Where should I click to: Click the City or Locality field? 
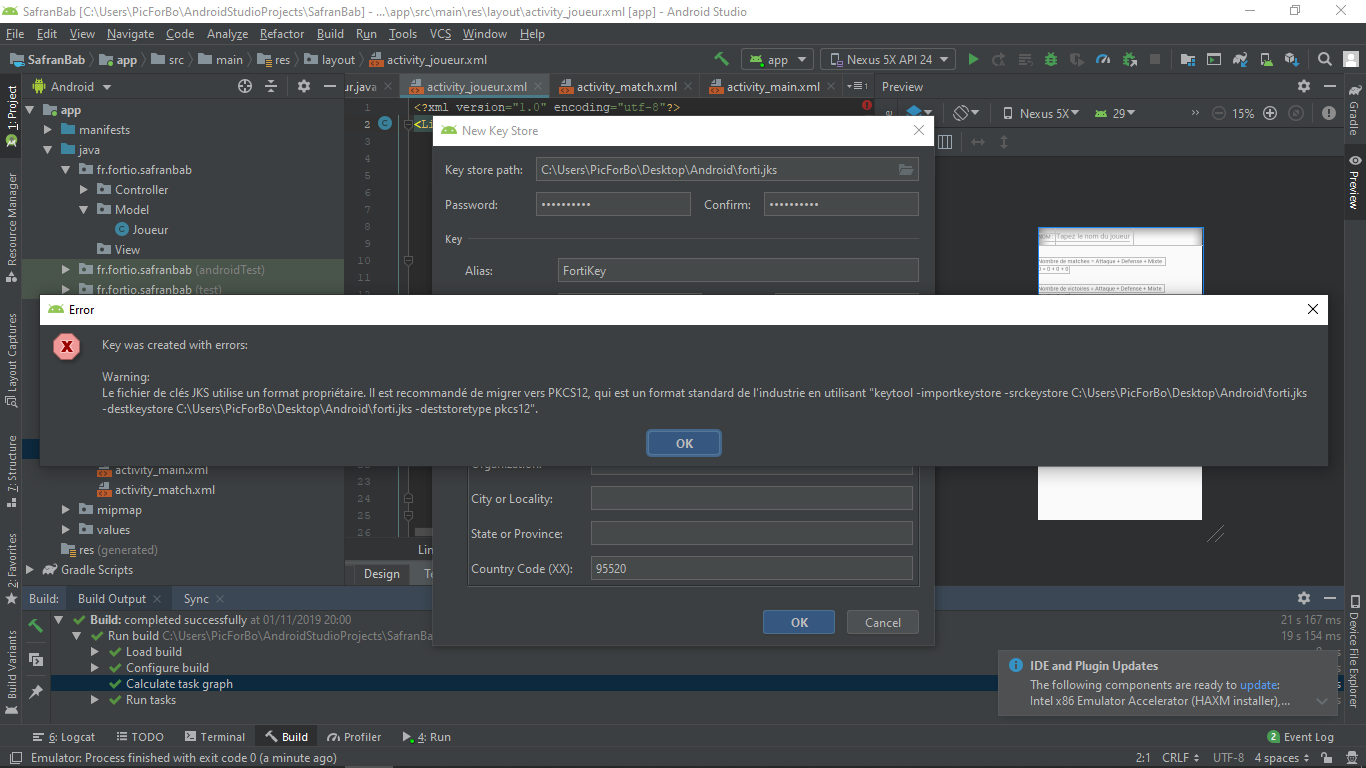[x=752, y=498]
